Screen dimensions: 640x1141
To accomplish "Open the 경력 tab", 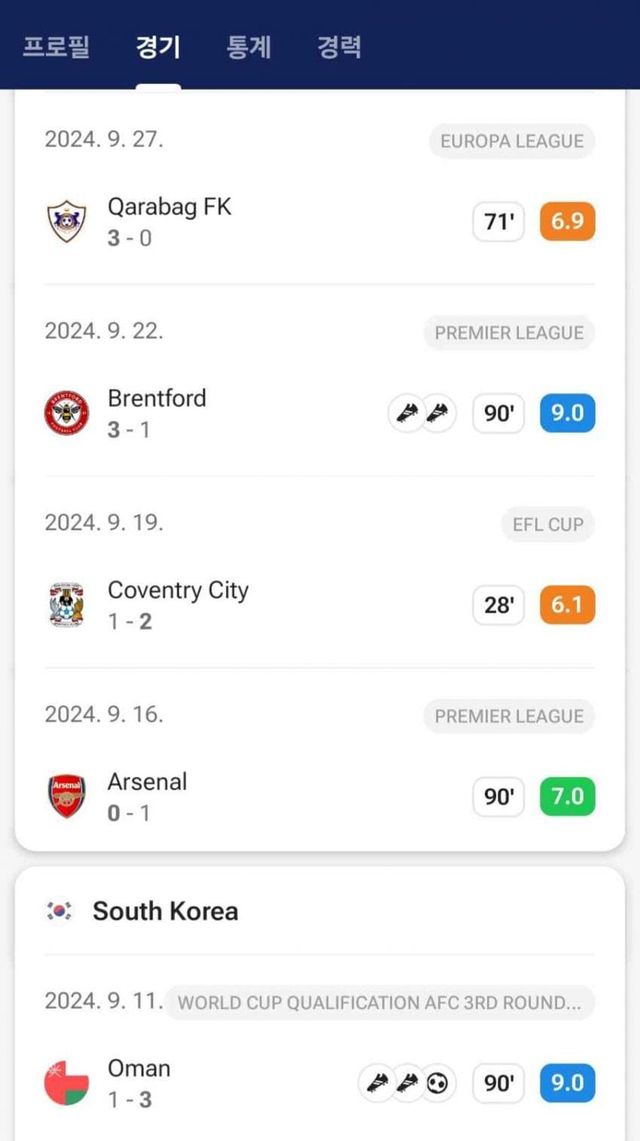I will (x=339, y=47).
